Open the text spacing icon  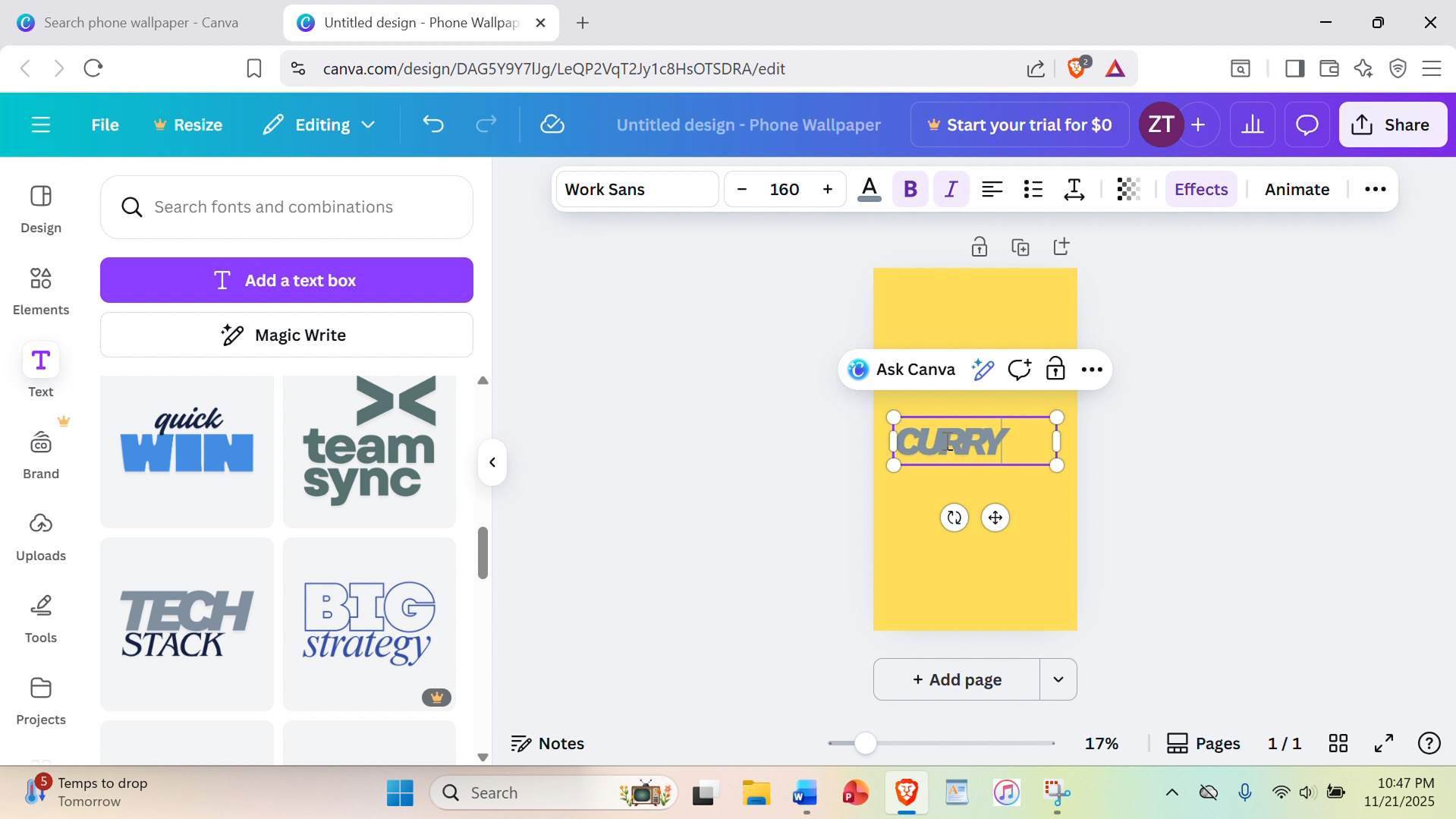pyautogui.click(x=1074, y=189)
